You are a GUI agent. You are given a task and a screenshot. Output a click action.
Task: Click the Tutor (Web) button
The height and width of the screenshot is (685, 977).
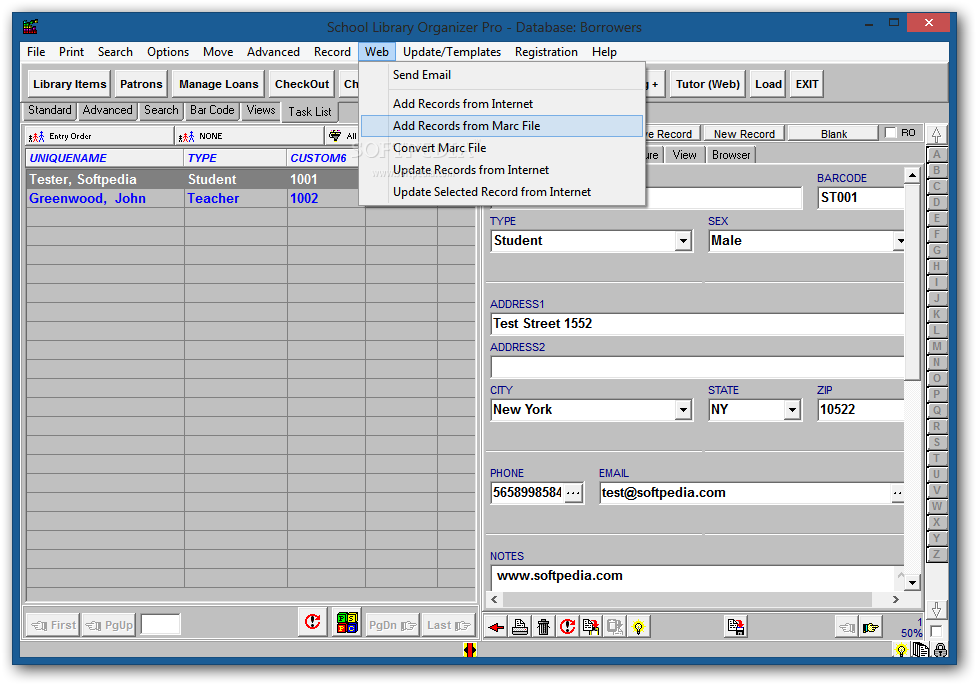[708, 84]
